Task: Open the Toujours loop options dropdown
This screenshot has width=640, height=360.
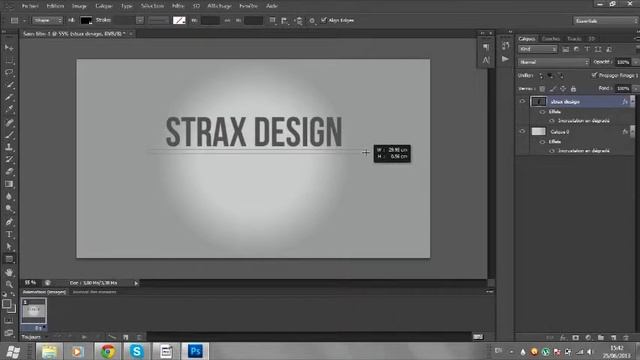Action: click(35, 337)
